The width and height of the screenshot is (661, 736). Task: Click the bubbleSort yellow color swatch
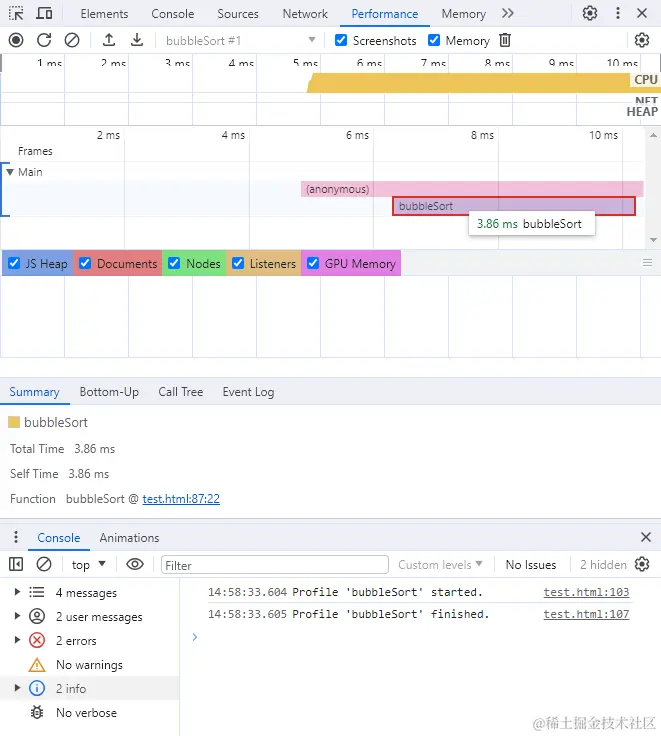(14, 422)
